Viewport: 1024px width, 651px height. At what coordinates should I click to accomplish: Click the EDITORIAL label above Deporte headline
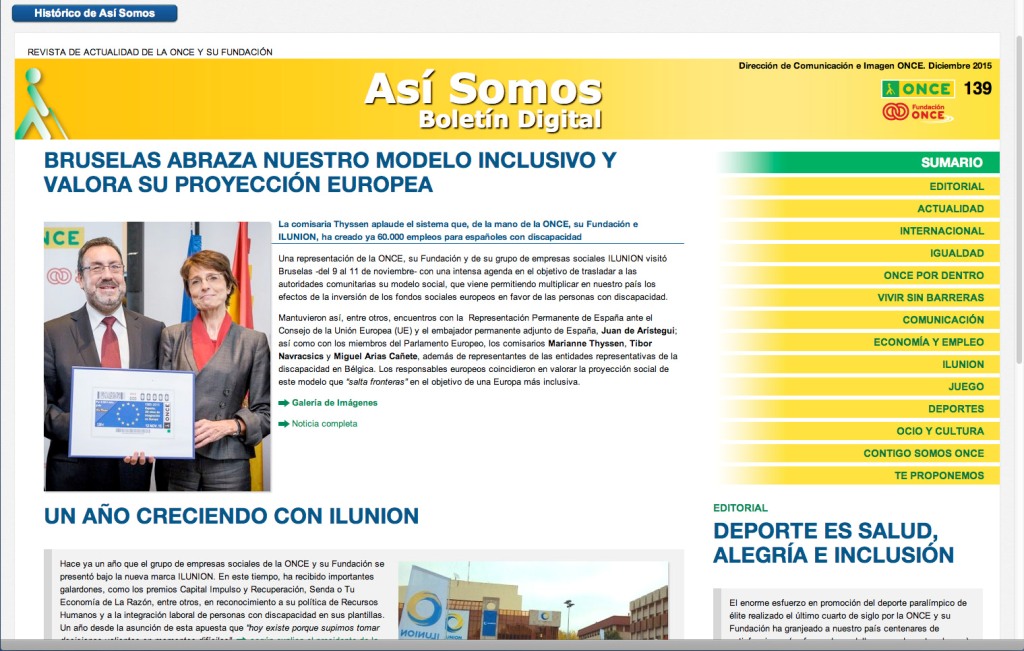[x=740, y=508]
